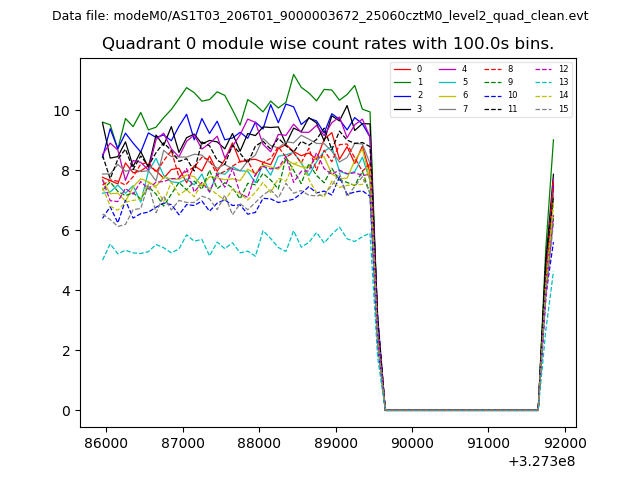This screenshot has width=640, height=480.
Task: Select the magenta solid legend line for module 4
Action: [x=448, y=69]
